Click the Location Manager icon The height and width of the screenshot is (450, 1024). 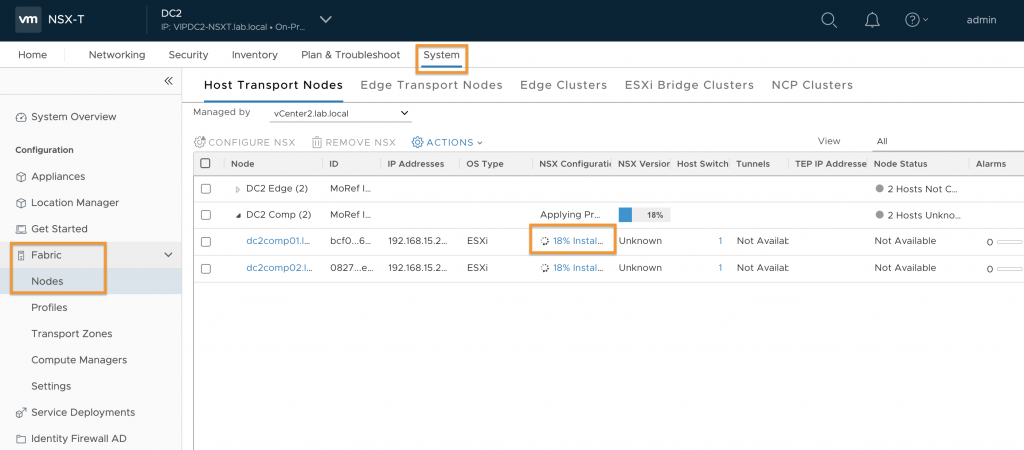coord(21,203)
